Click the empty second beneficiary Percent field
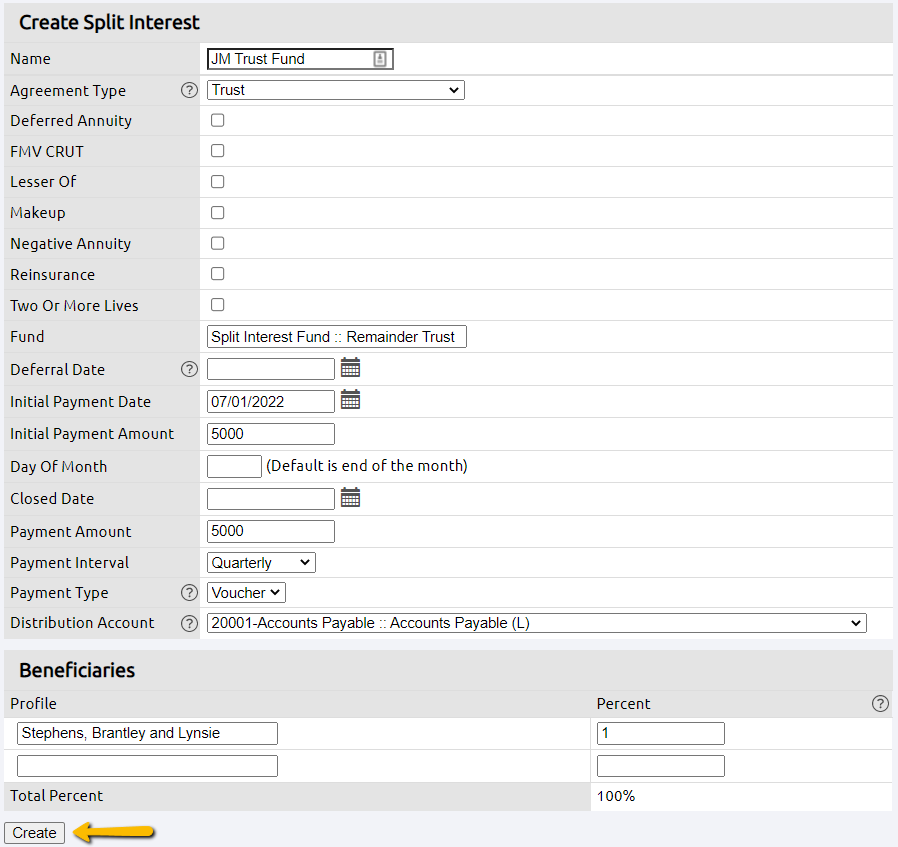898x847 pixels. (x=661, y=766)
